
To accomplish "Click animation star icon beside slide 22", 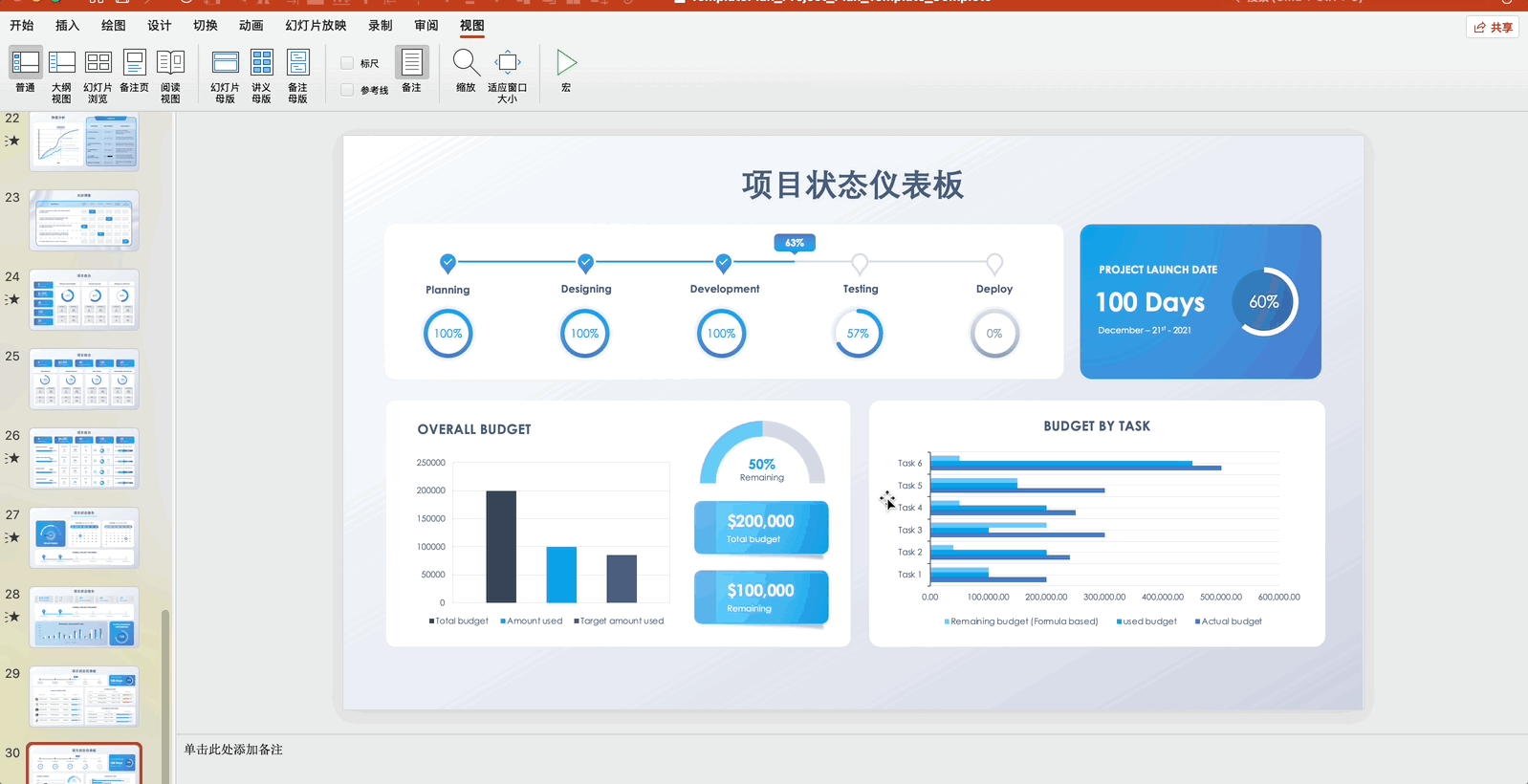I will (x=12, y=141).
